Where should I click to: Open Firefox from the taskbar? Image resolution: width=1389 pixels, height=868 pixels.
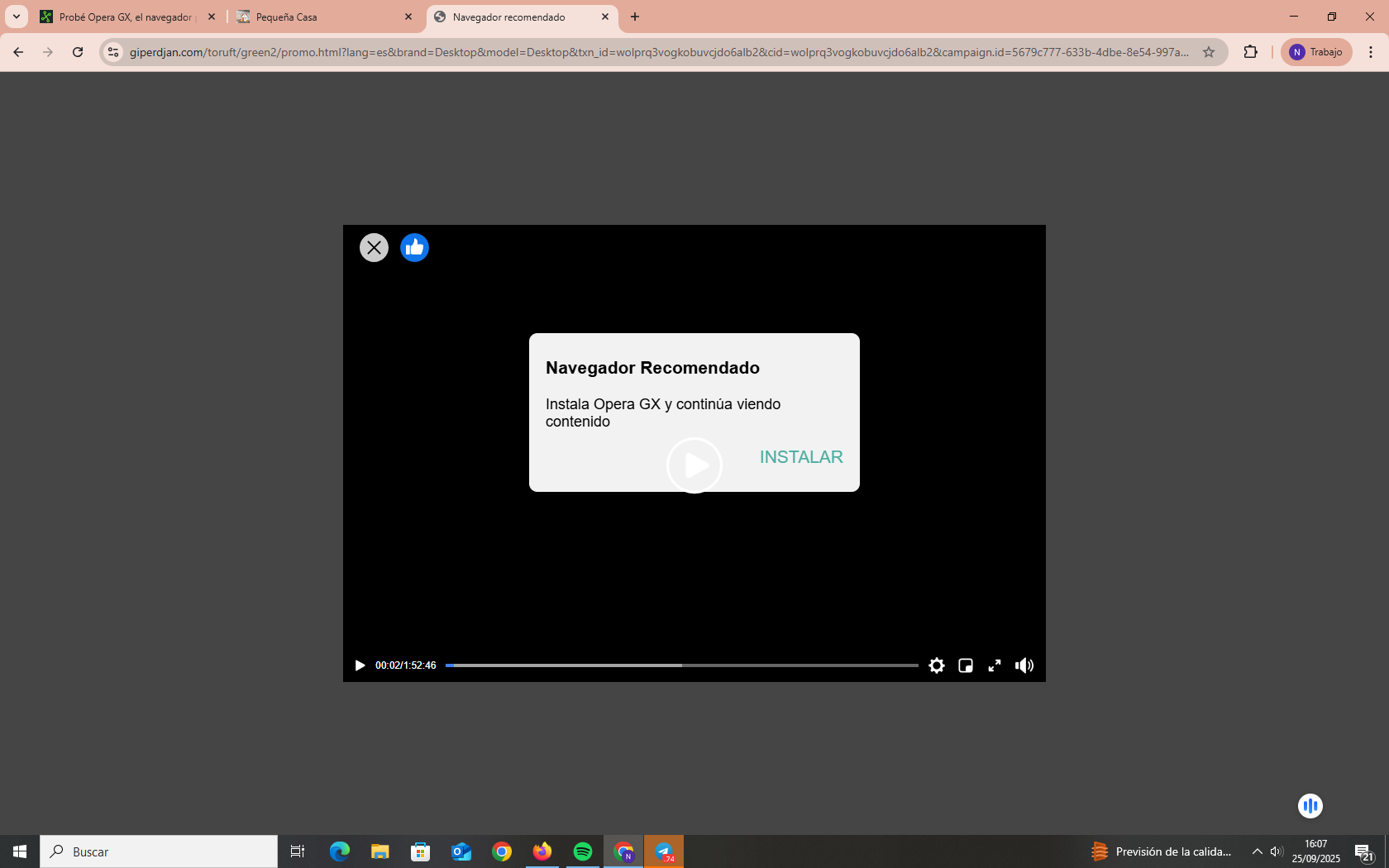pos(542,851)
